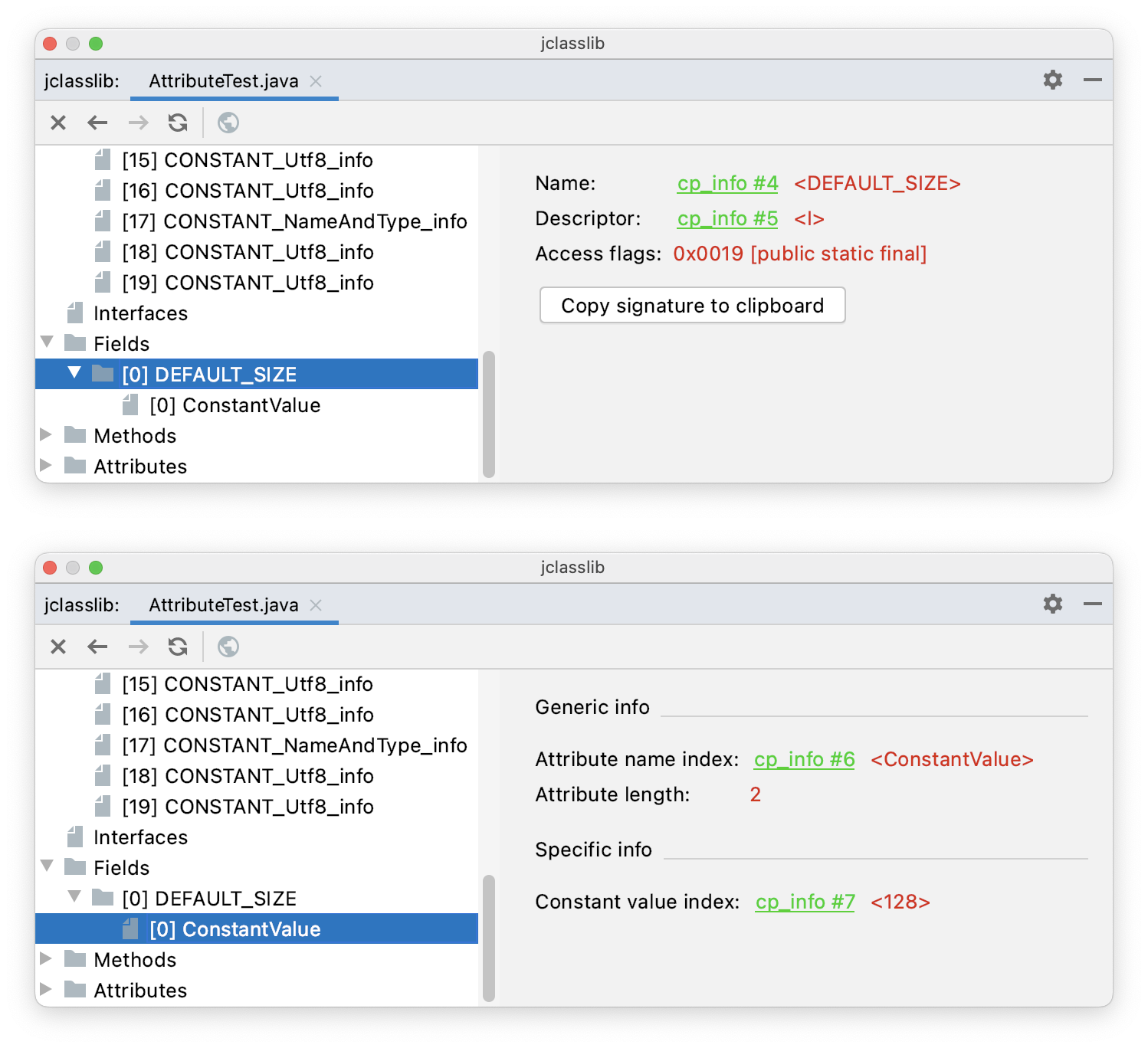Open the cp_info #6 attribute name link

coord(804,760)
